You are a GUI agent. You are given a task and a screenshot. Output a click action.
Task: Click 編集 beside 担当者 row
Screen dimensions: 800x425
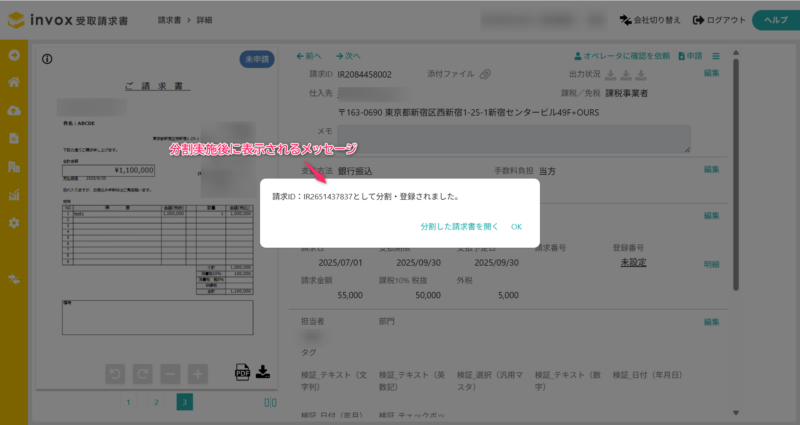click(x=711, y=322)
